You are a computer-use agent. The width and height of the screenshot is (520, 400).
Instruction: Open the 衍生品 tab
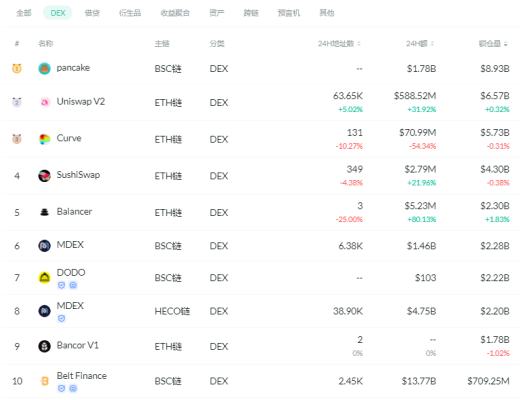[x=130, y=13]
